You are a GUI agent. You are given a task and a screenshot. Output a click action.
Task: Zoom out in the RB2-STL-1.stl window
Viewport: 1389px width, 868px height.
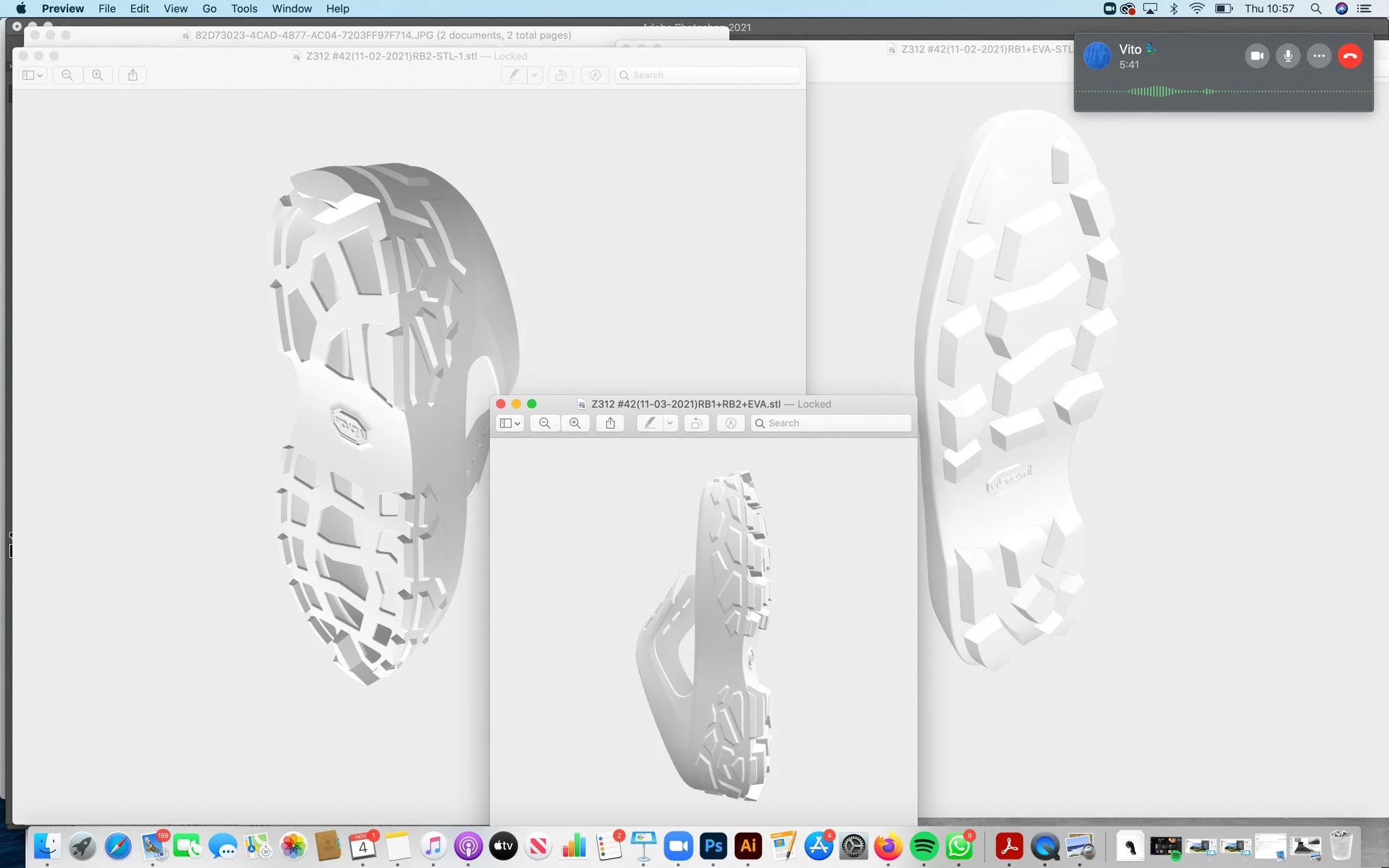click(68, 75)
